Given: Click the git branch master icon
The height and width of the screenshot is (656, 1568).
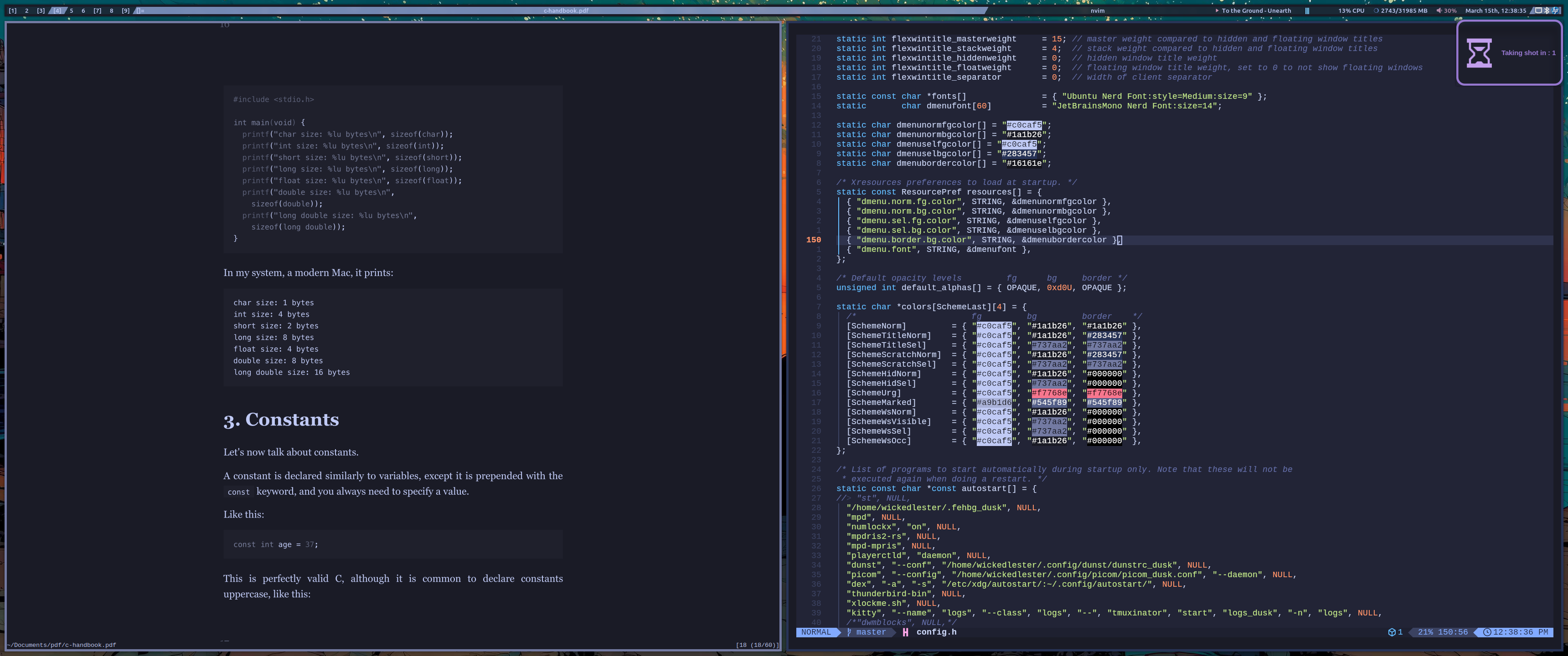Looking at the screenshot, I should (x=850, y=632).
